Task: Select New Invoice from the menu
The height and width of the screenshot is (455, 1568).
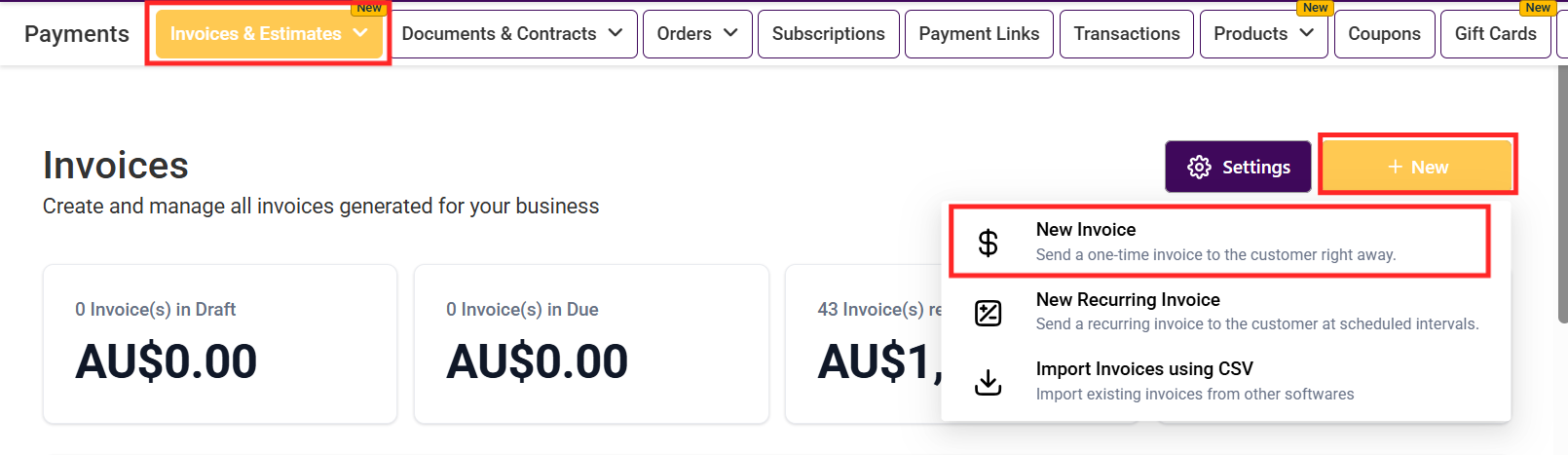Action: click(x=1086, y=230)
